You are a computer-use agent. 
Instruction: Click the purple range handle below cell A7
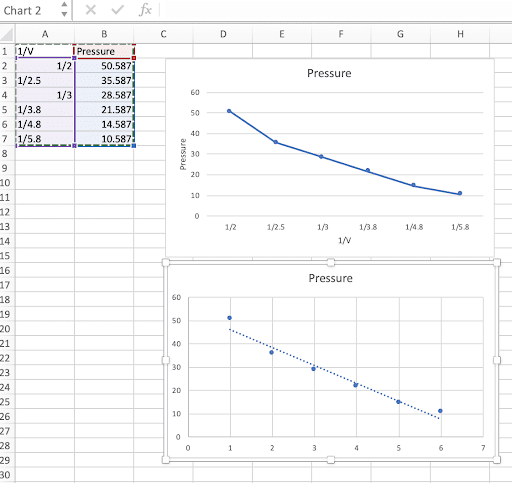click(x=74, y=146)
